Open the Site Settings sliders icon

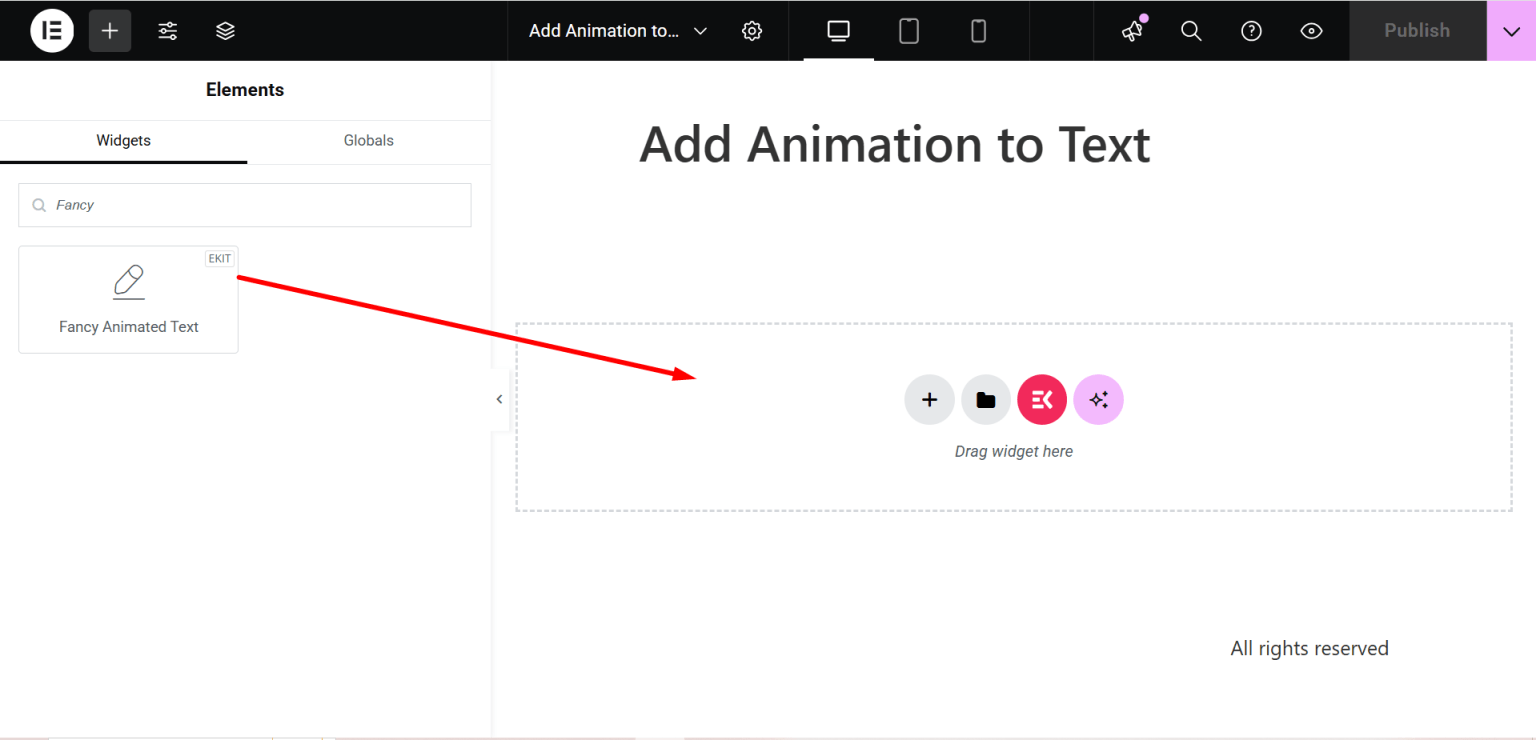point(167,30)
